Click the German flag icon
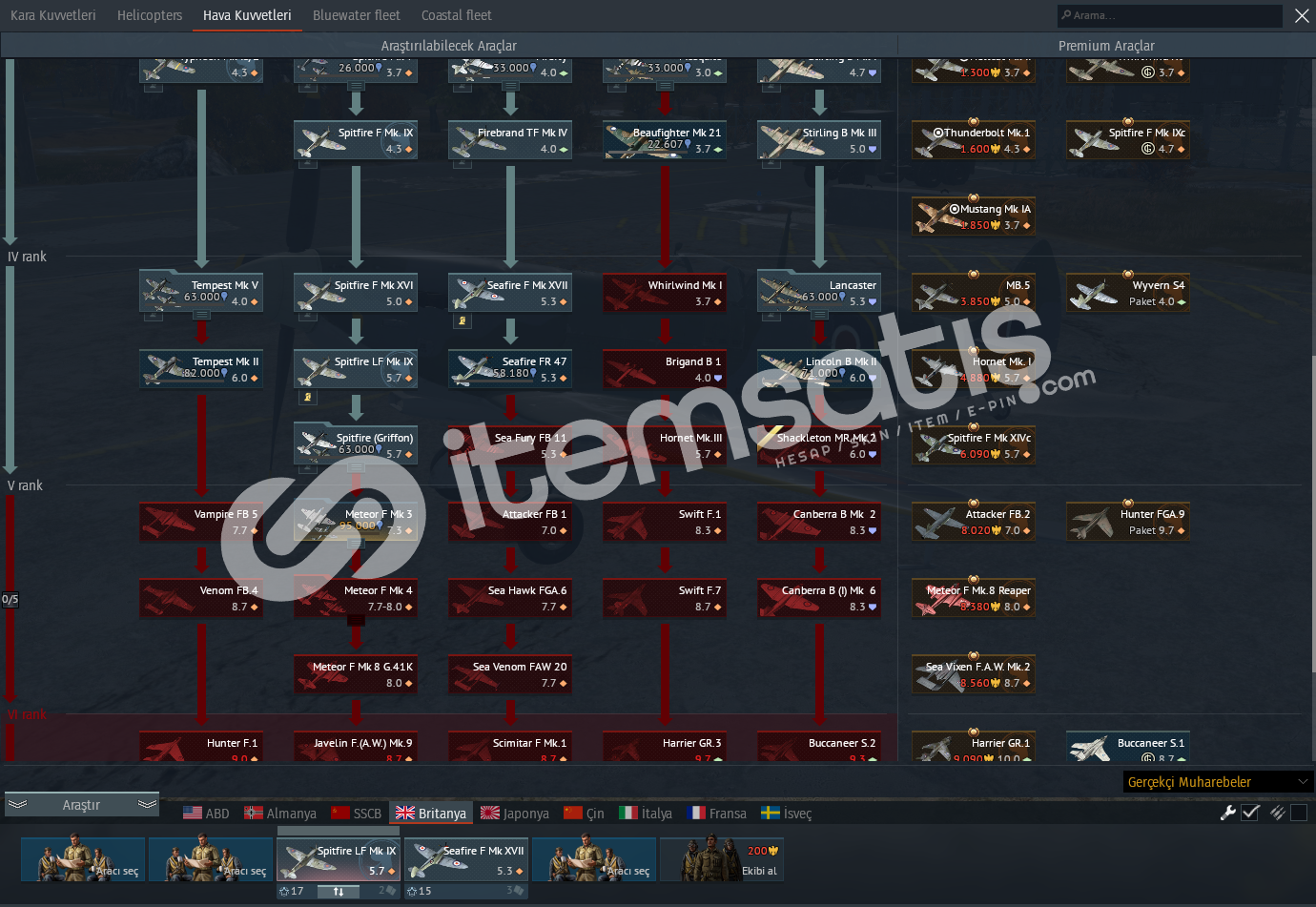Image resolution: width=1316 pixels, height=907 pixels. tap(254, 813)
